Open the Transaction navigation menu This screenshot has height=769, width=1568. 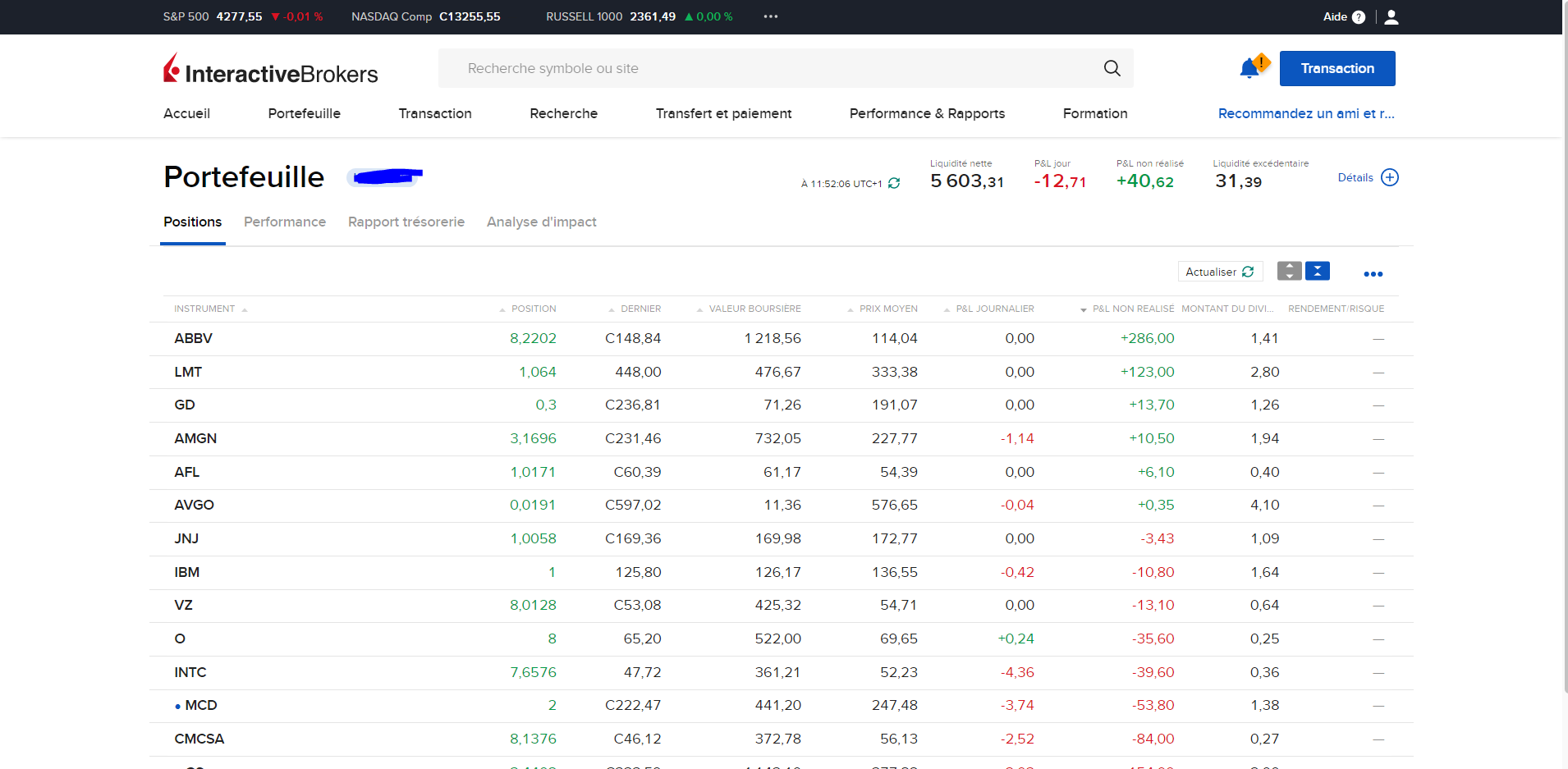pos(435,113)
